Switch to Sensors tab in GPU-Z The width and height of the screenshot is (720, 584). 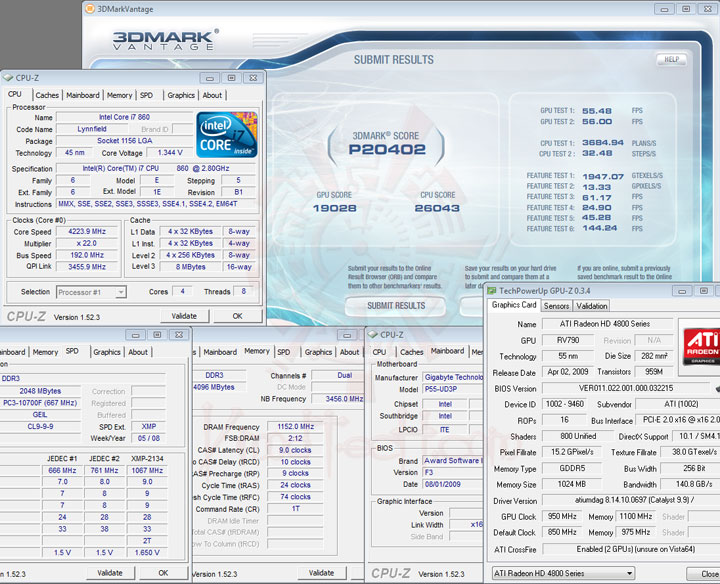point(557,306)
